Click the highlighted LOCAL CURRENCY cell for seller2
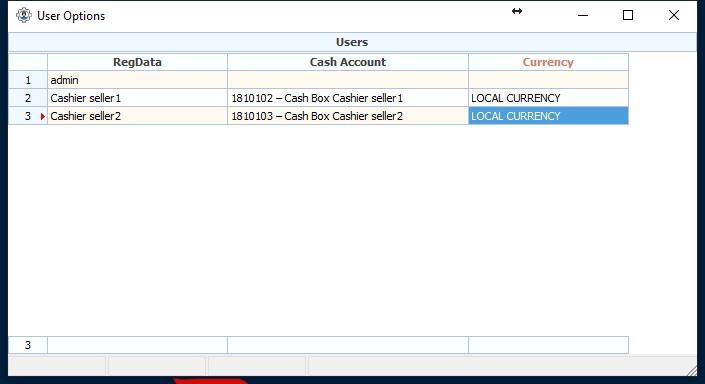 click(x=548, y=116)
